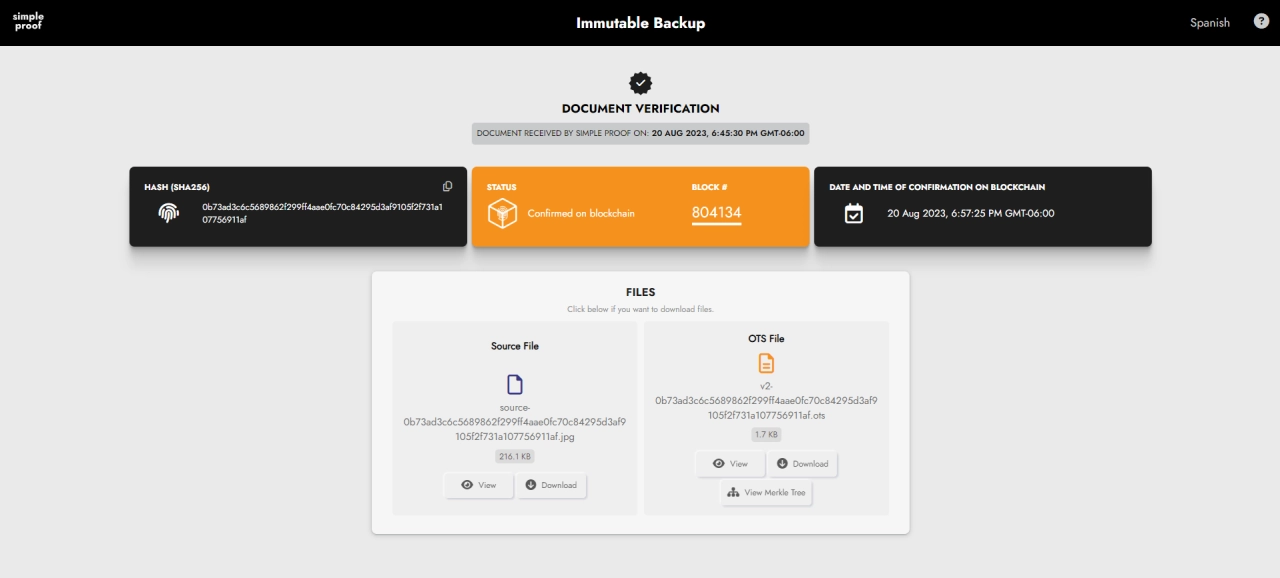
Task: Click the blockchain cube status icon
Action: click(502, 213)
